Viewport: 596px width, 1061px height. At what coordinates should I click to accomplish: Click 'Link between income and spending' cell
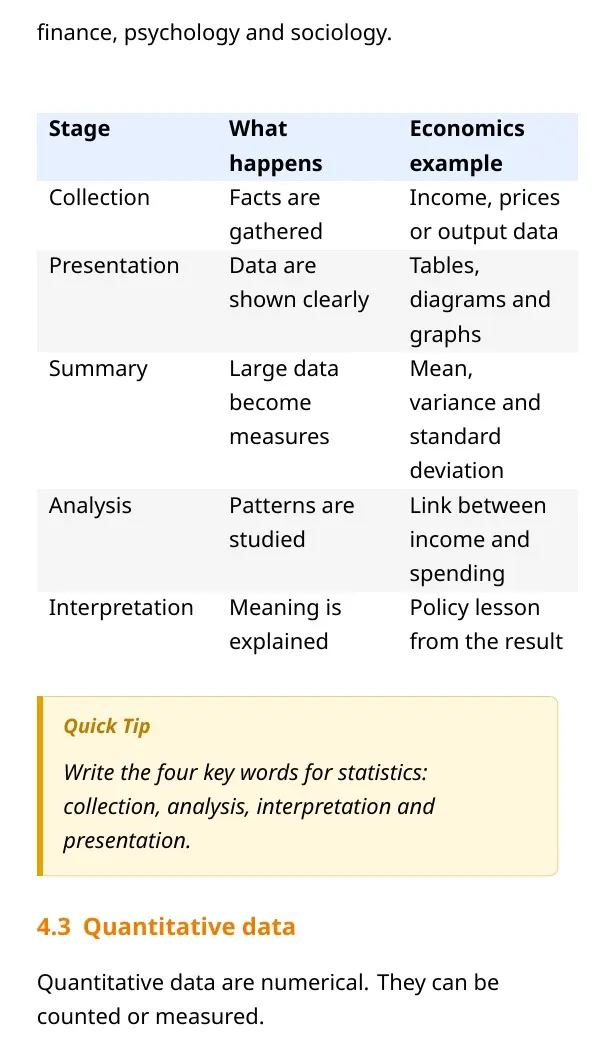(488, 540)
